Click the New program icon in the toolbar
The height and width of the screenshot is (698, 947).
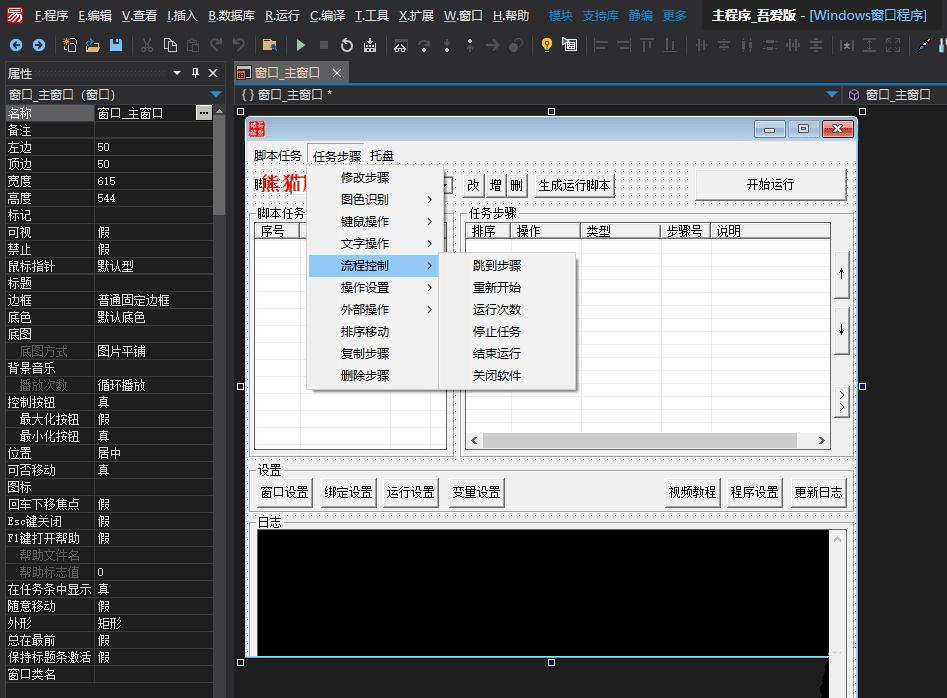point(68,45)
